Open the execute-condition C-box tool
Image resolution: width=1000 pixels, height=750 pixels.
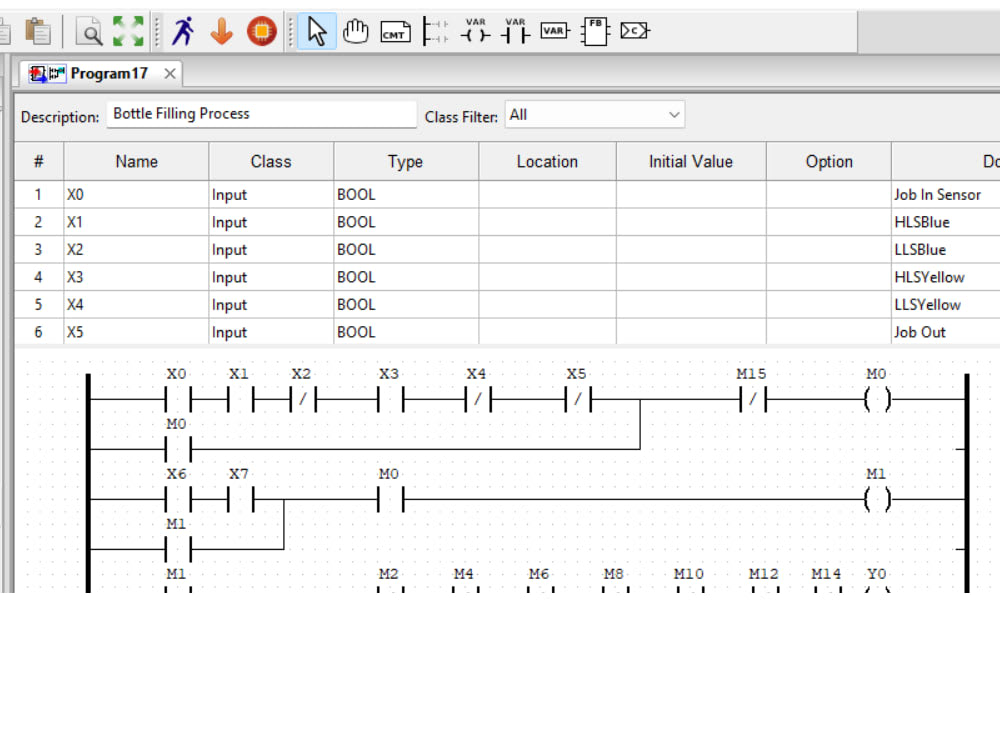pyautogui.click(x=634, y=31)
